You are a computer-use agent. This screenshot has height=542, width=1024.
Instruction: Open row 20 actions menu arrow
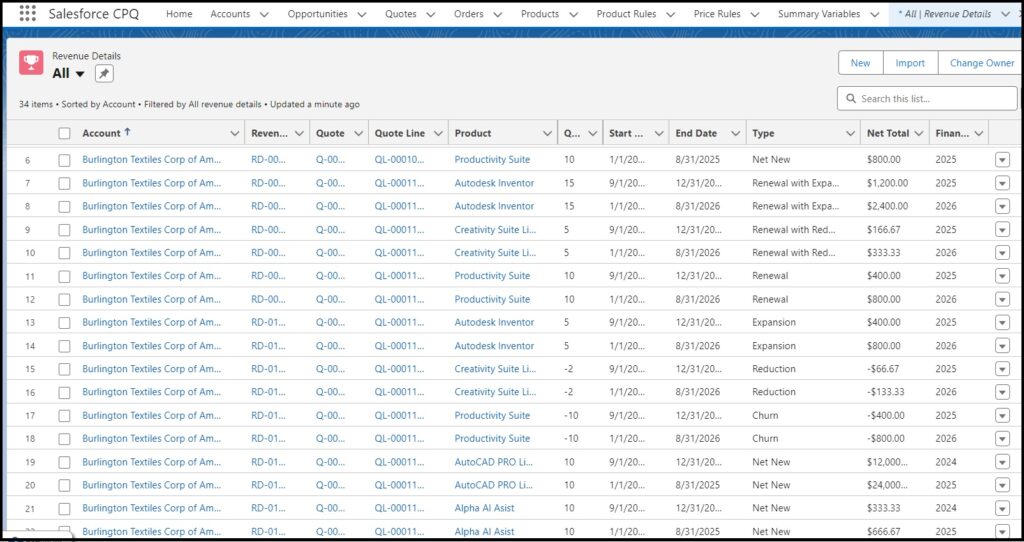(x=1002, y=485)
